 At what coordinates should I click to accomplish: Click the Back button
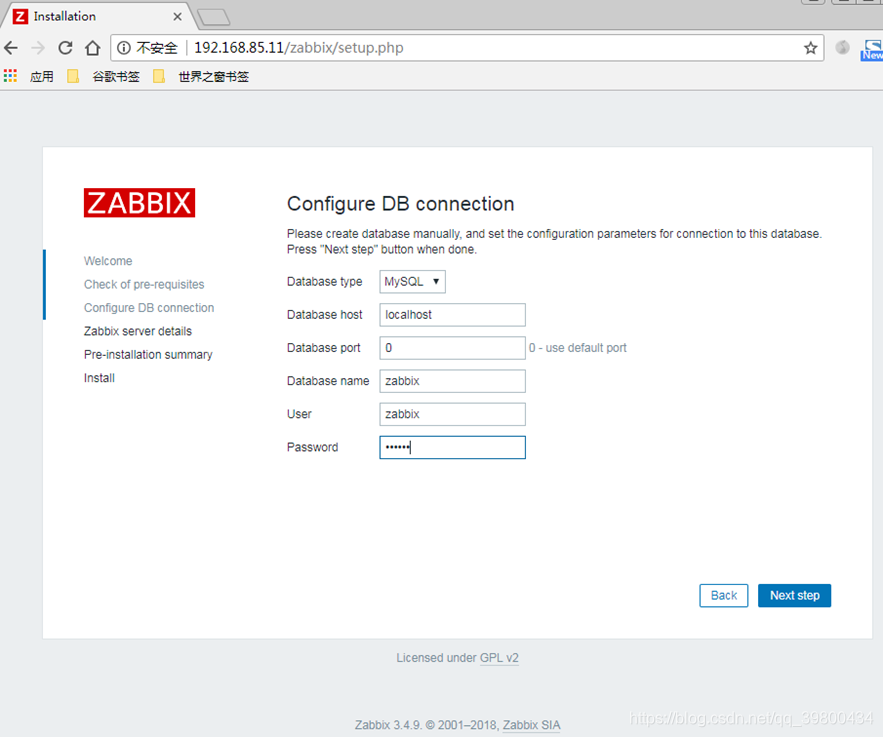(724, 596)
